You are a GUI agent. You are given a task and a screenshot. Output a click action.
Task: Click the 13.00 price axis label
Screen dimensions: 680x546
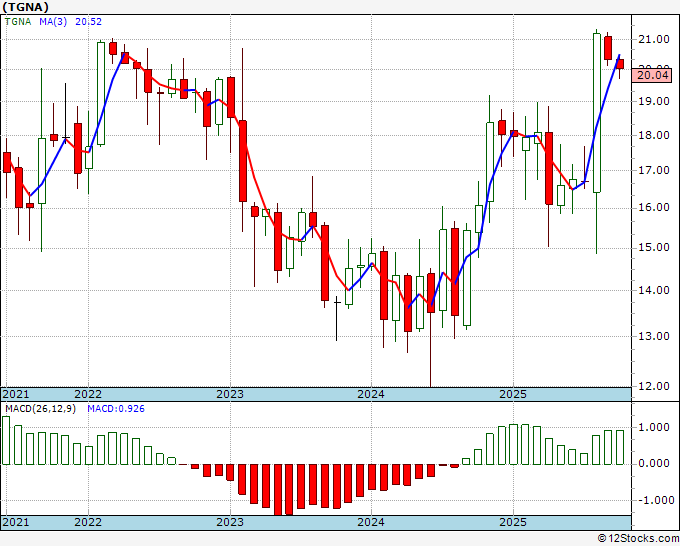click(654, 336)
